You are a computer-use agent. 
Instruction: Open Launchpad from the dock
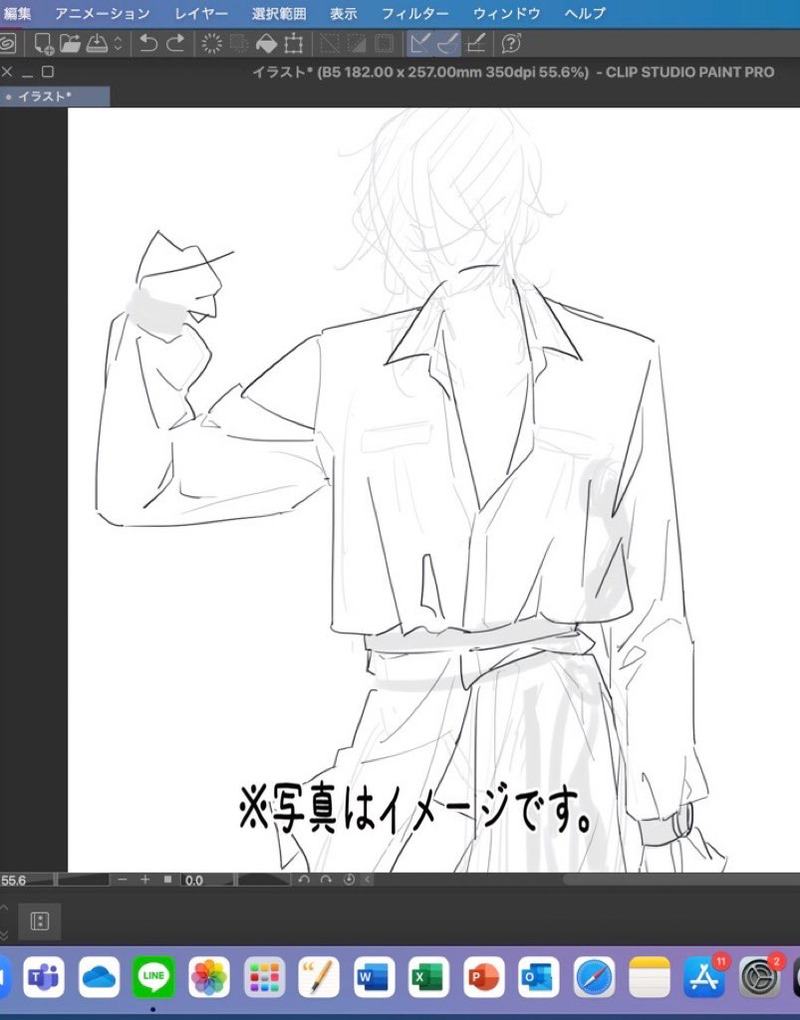click(264, 977)
